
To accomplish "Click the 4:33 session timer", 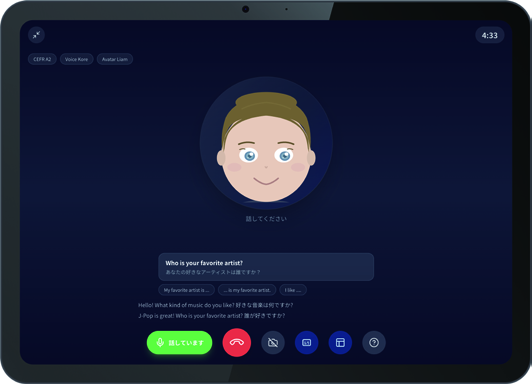I will [x=489, y=35].
